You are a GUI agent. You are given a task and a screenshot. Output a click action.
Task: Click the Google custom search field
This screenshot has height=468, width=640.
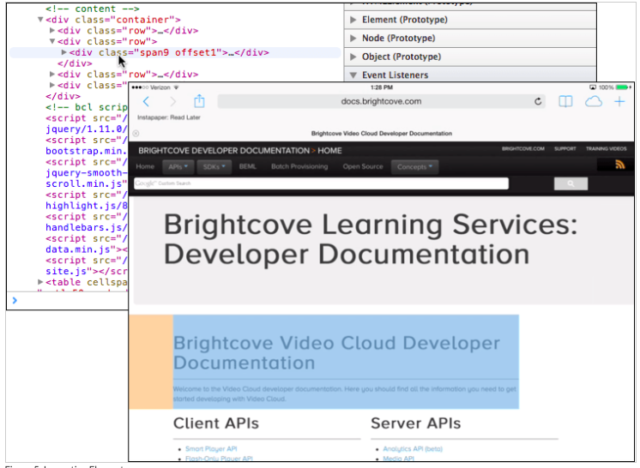coord(320,184)
